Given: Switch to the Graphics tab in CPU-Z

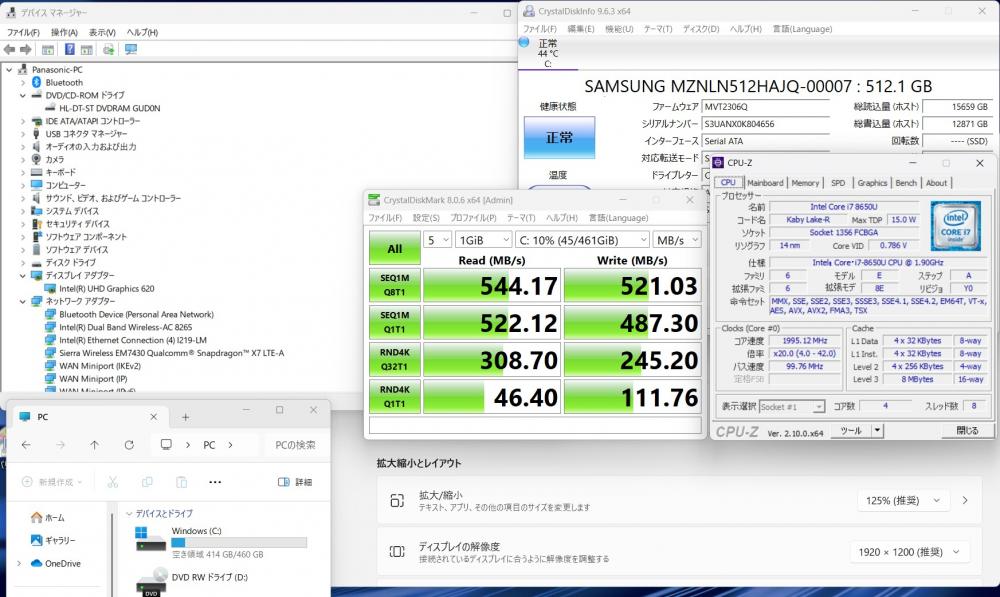Looking at the screenshot, I should point(872,183).
